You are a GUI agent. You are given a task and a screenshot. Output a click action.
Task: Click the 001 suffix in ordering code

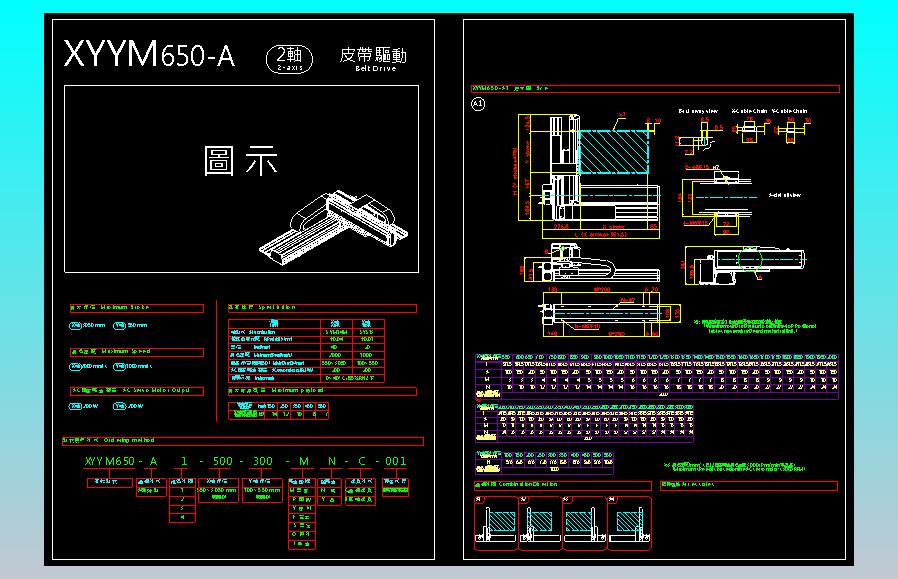click(x=396, y=461)
